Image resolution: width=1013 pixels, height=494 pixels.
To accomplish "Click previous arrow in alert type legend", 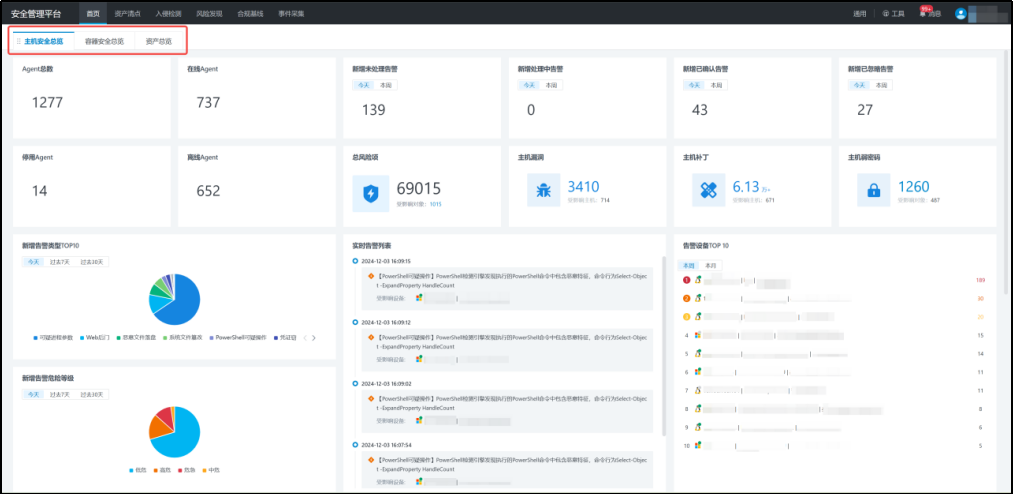I will click(305, 338).
